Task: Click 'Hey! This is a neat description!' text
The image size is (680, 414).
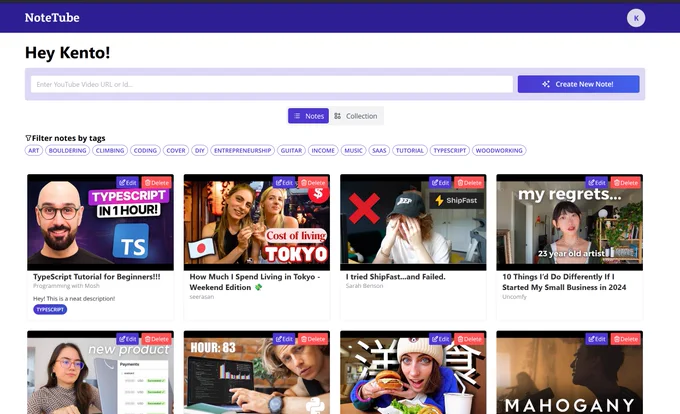Action: click(x=74, y=298)
